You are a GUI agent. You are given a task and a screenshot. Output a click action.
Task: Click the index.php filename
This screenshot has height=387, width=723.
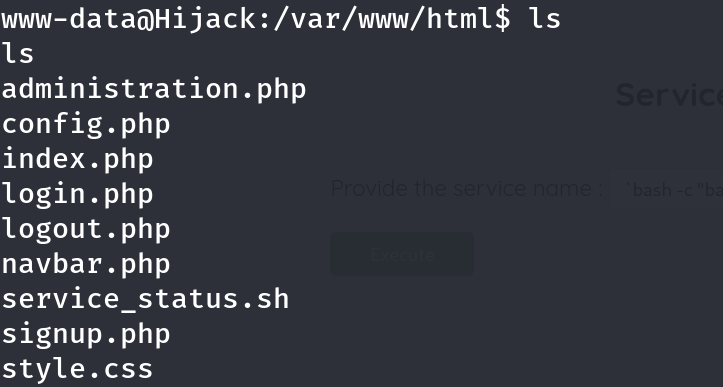click(x=77, y=159)
